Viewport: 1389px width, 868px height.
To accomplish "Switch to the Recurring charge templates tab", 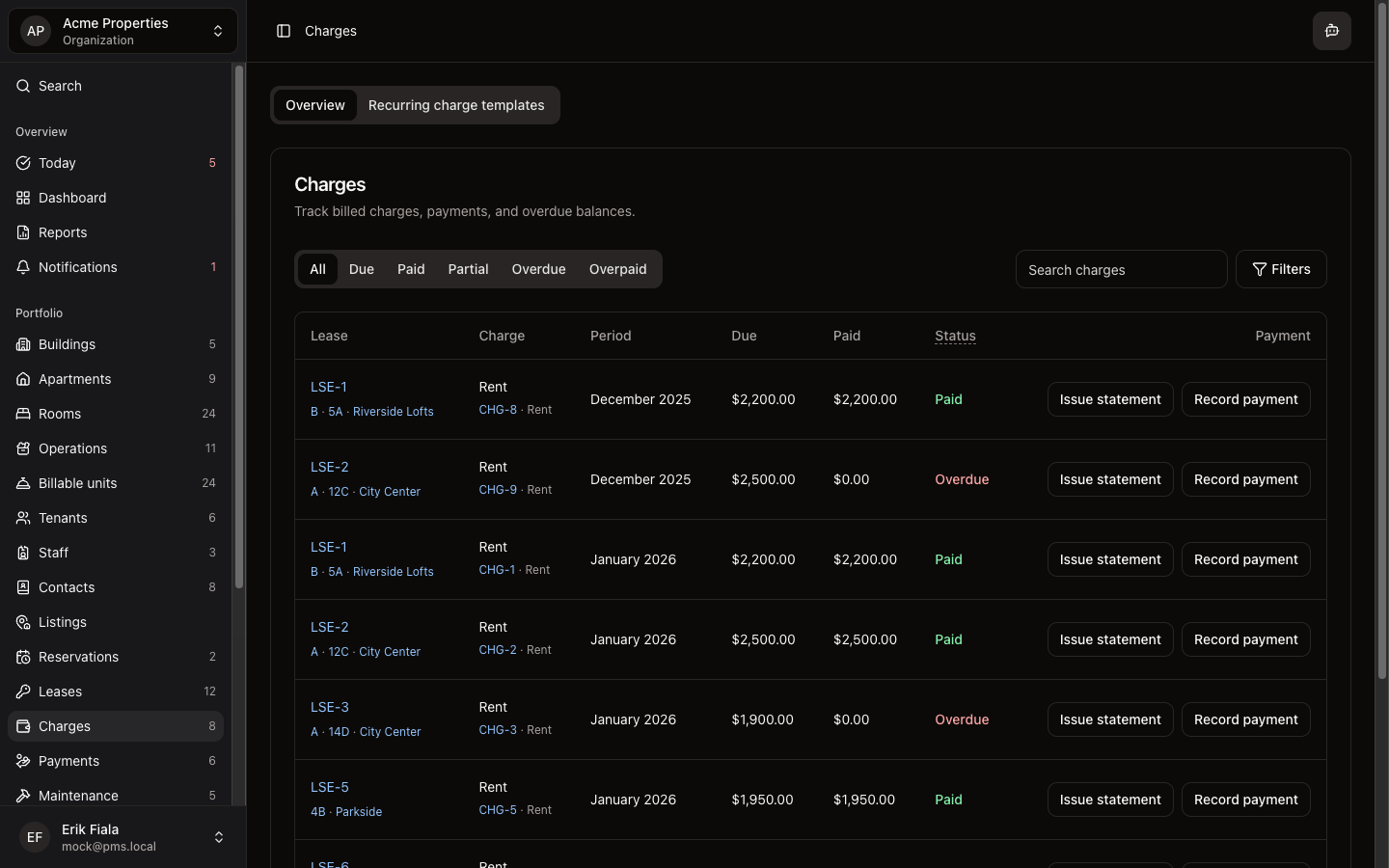I will coord(455,105).
